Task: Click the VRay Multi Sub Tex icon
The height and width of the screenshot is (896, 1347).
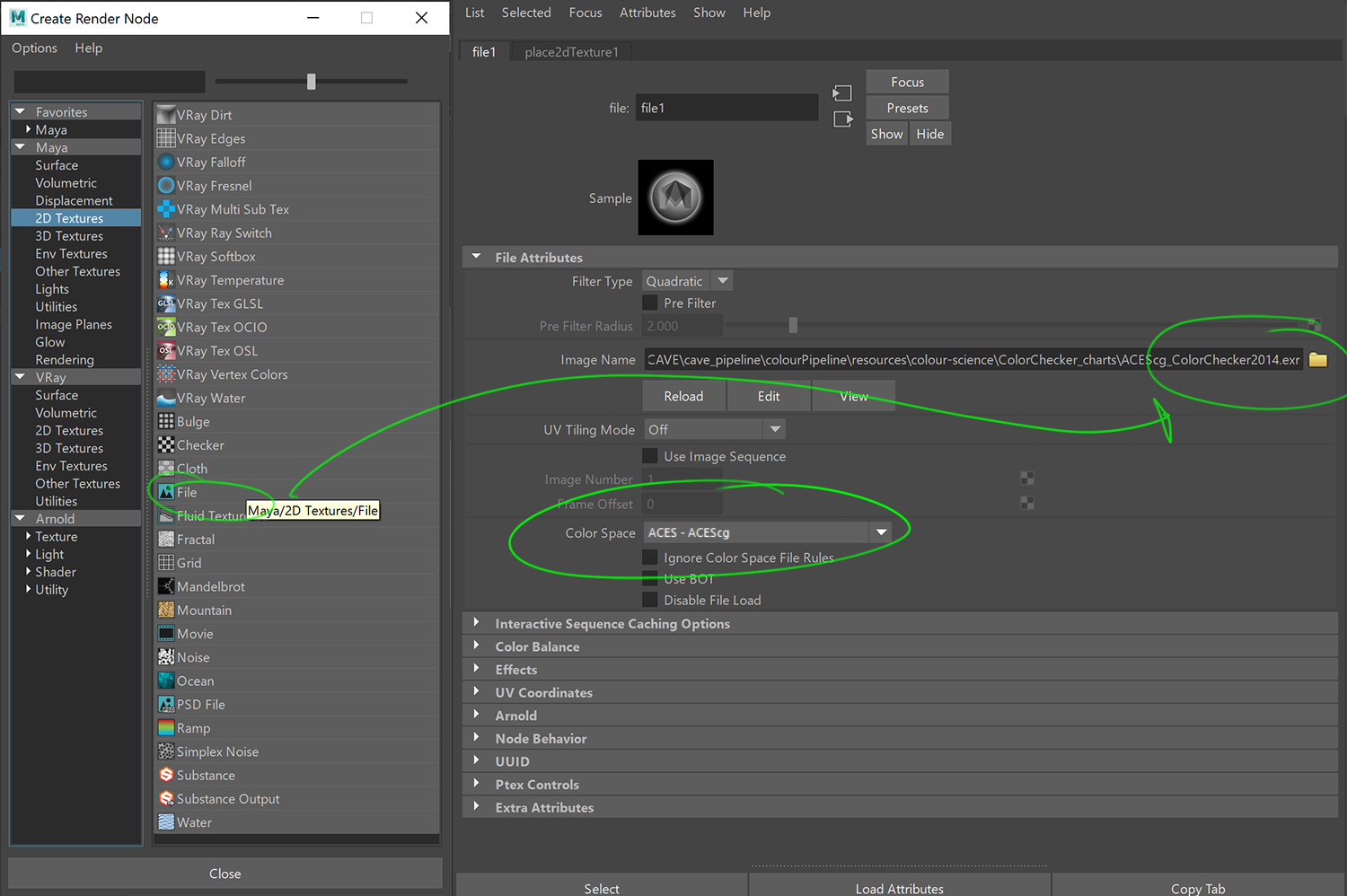Action: pos(166,209)
